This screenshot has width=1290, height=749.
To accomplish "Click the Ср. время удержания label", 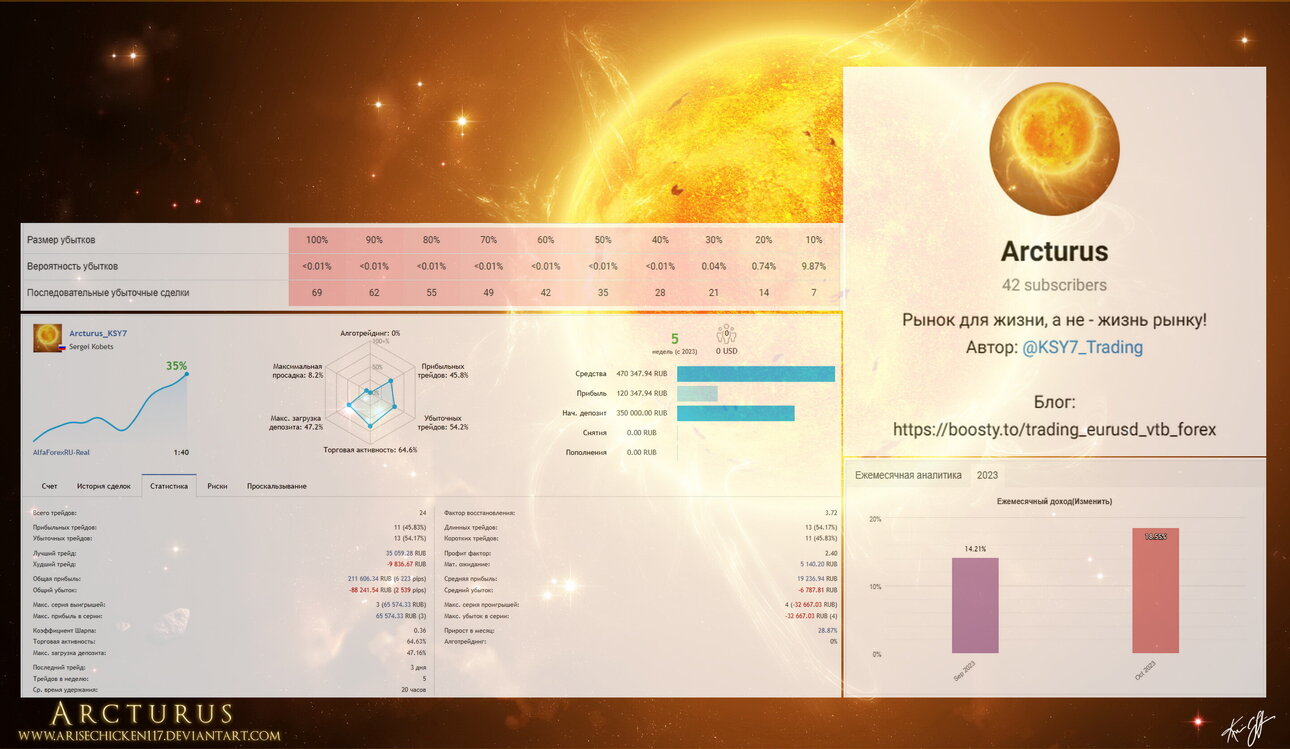I will (65, 690).
